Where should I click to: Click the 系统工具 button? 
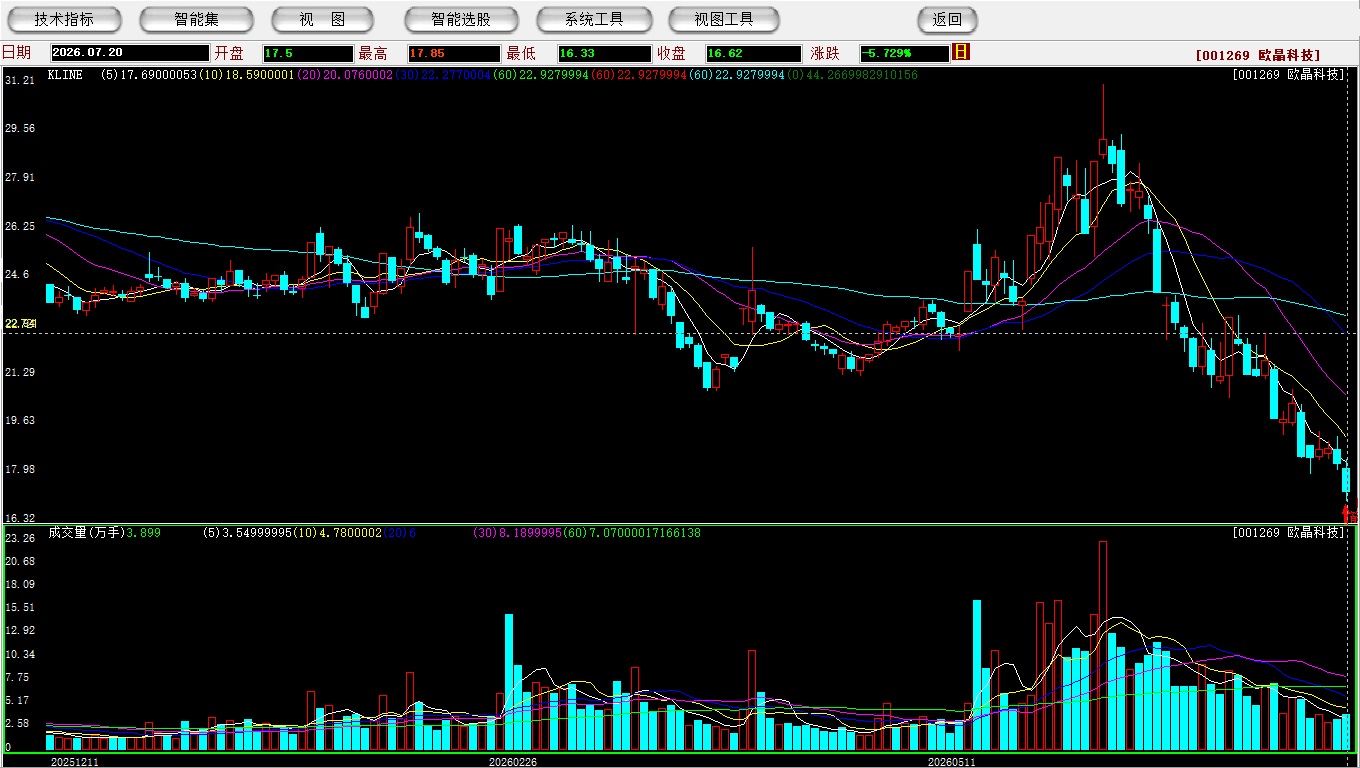point(594,19)
